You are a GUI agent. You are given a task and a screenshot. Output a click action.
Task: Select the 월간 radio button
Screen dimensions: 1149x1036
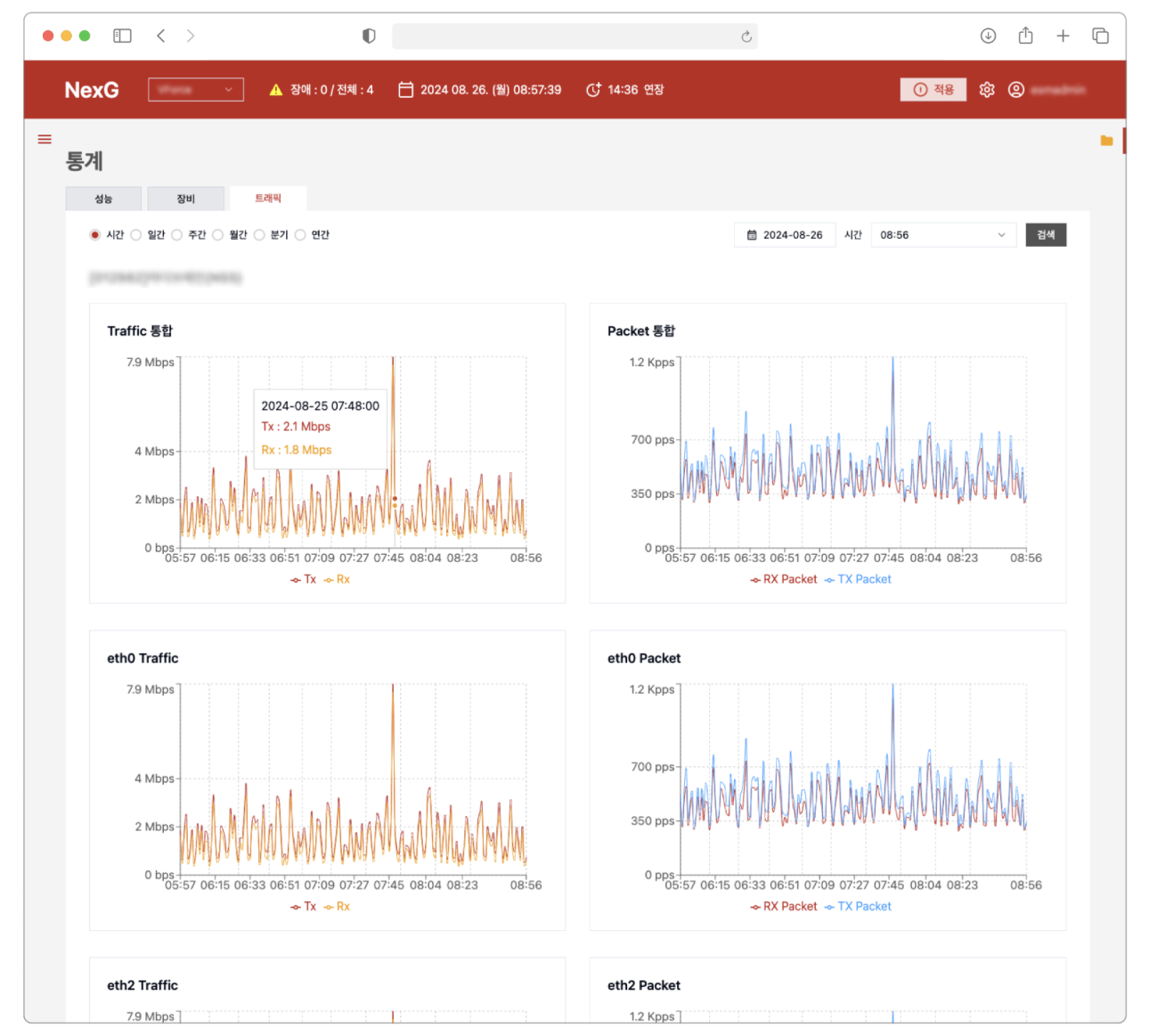coord(218,235)
